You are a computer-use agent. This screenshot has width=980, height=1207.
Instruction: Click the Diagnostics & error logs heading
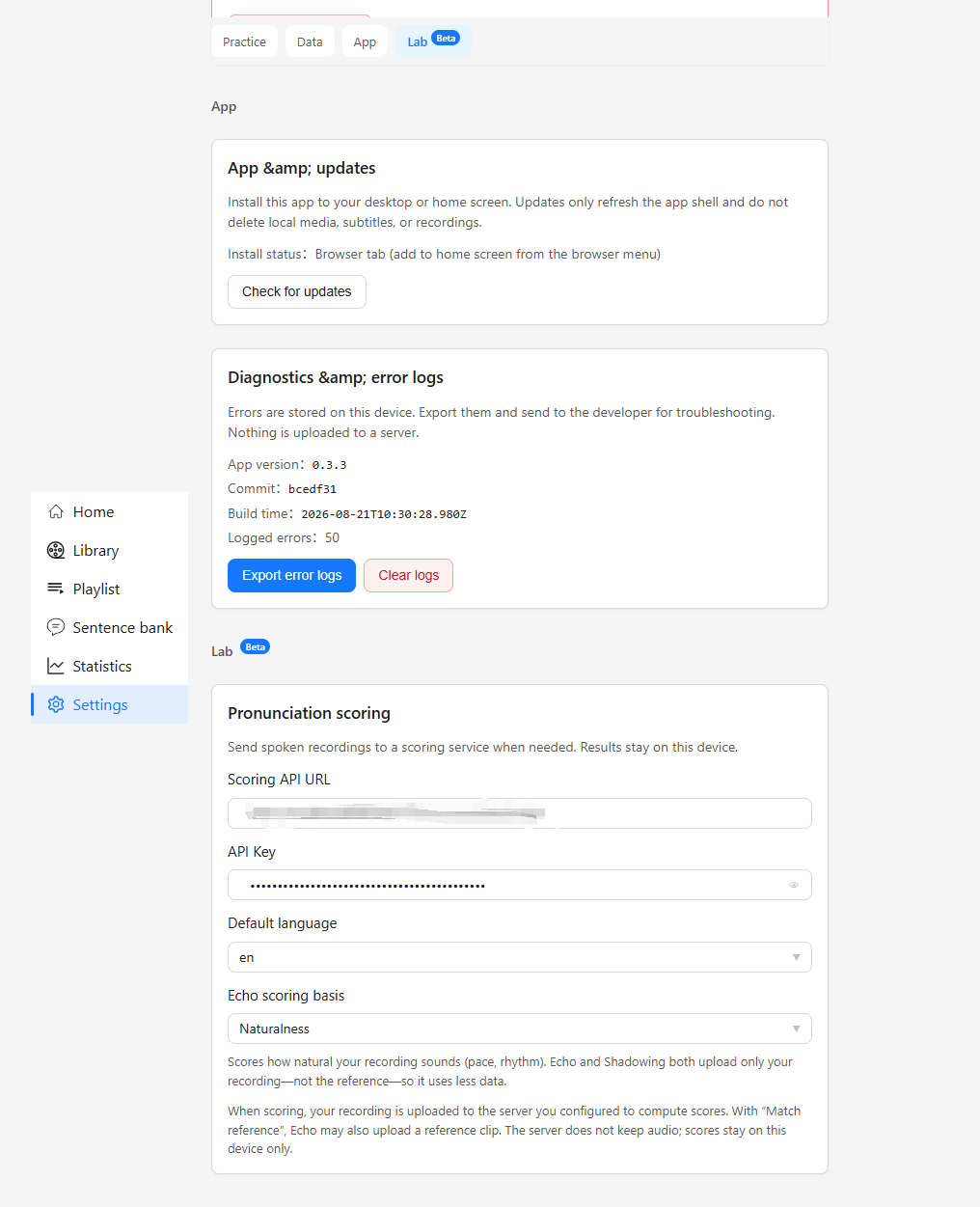pos(336,377)
